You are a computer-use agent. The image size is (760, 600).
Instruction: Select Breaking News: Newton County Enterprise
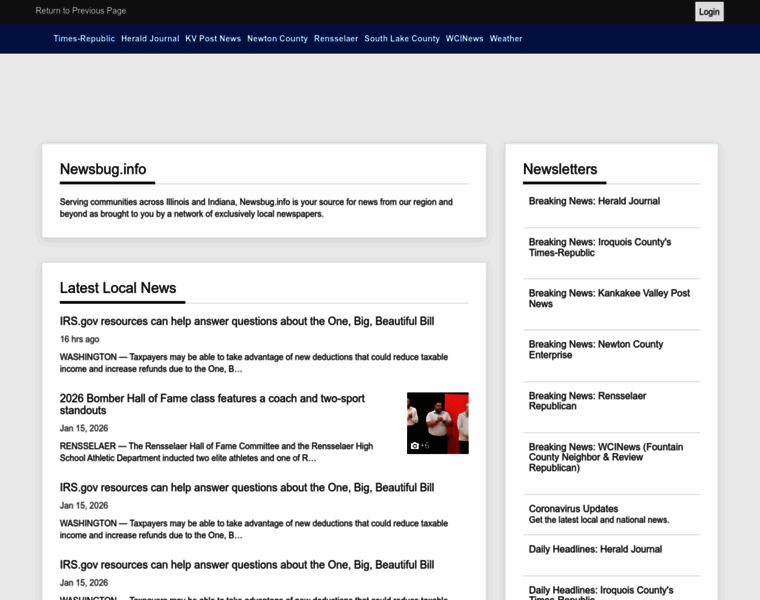click(x=596, y=349)
